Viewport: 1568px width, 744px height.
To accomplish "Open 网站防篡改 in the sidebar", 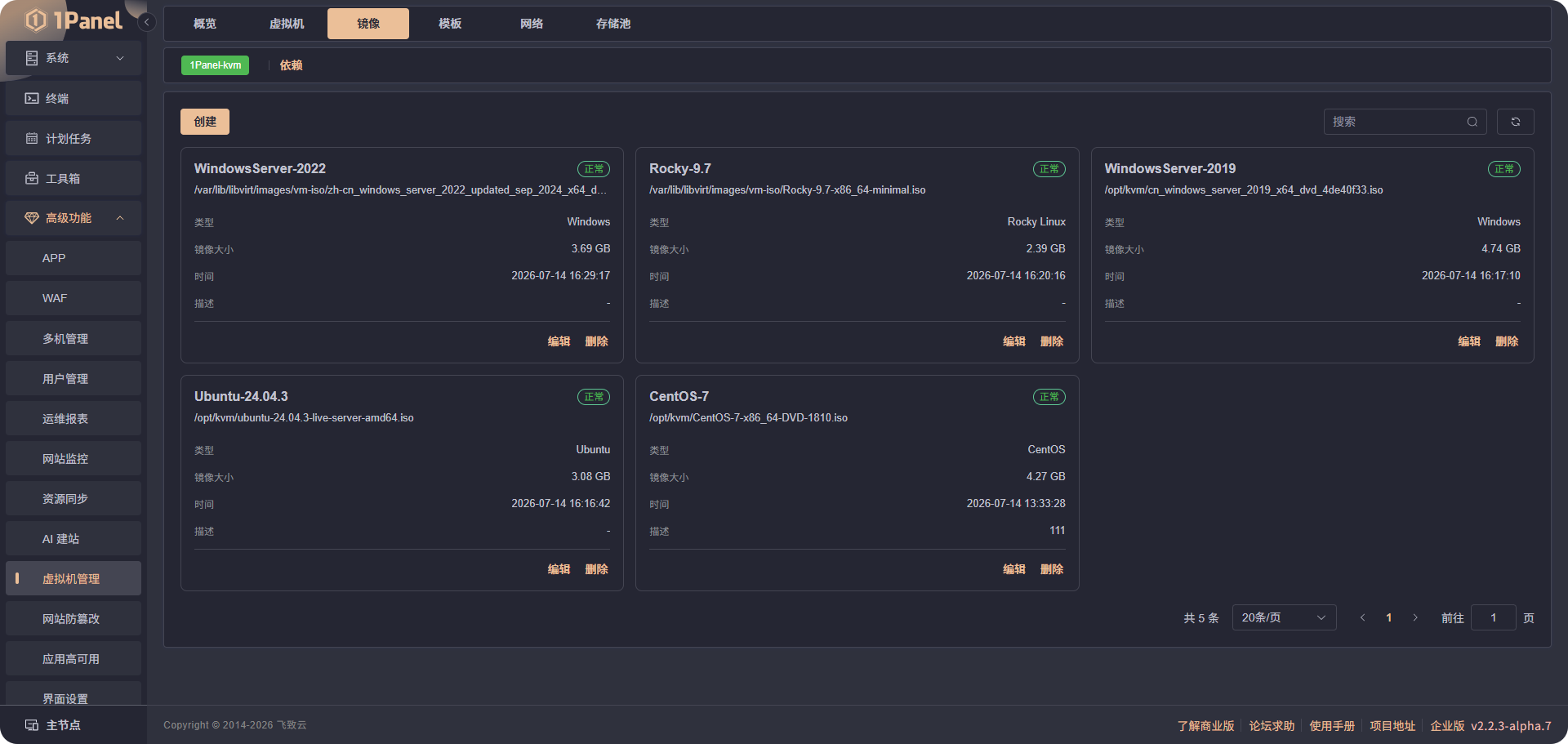I will [73, 618].
